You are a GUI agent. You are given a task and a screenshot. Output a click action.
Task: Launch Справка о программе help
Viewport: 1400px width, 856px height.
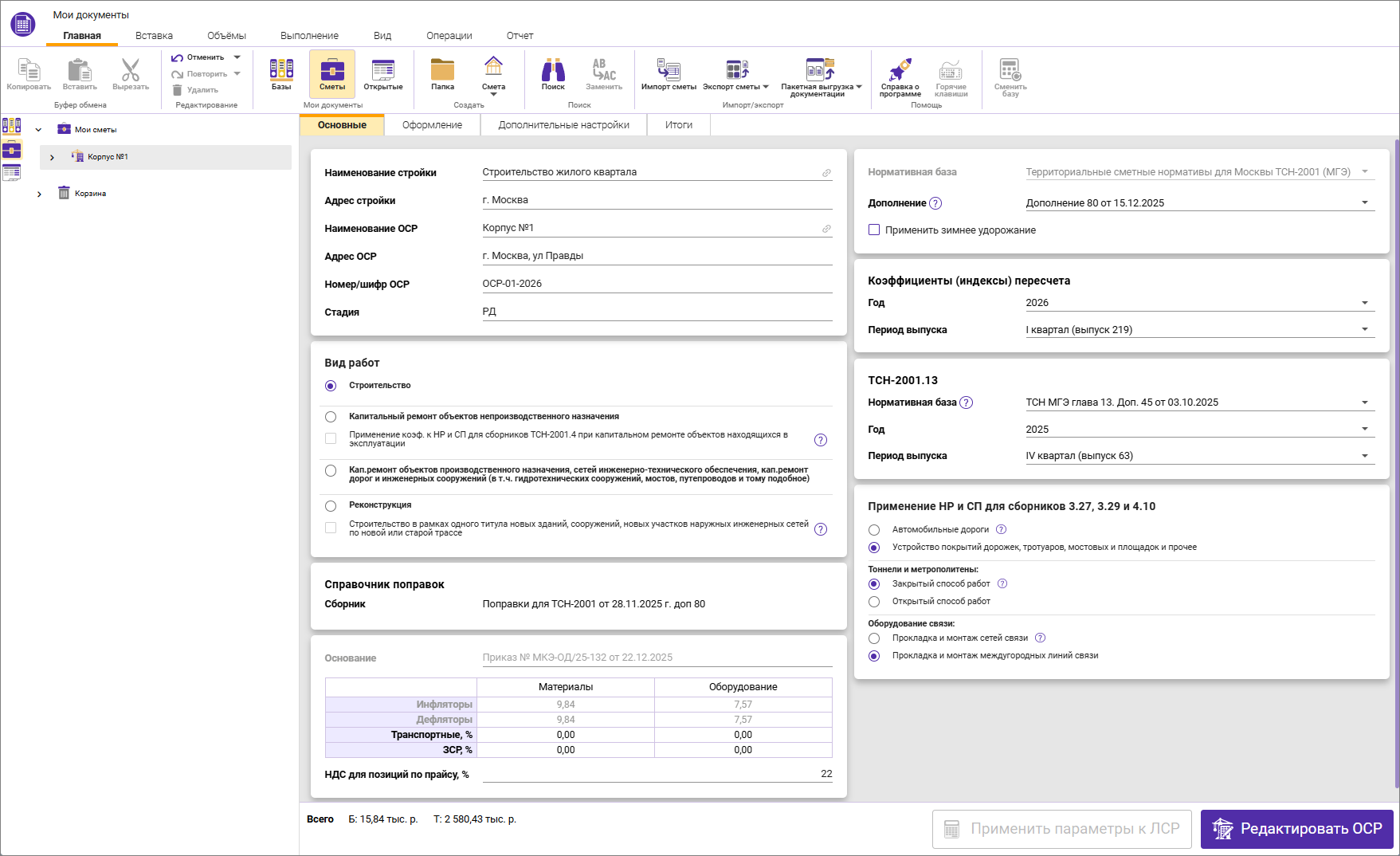(x=900, y=76)
